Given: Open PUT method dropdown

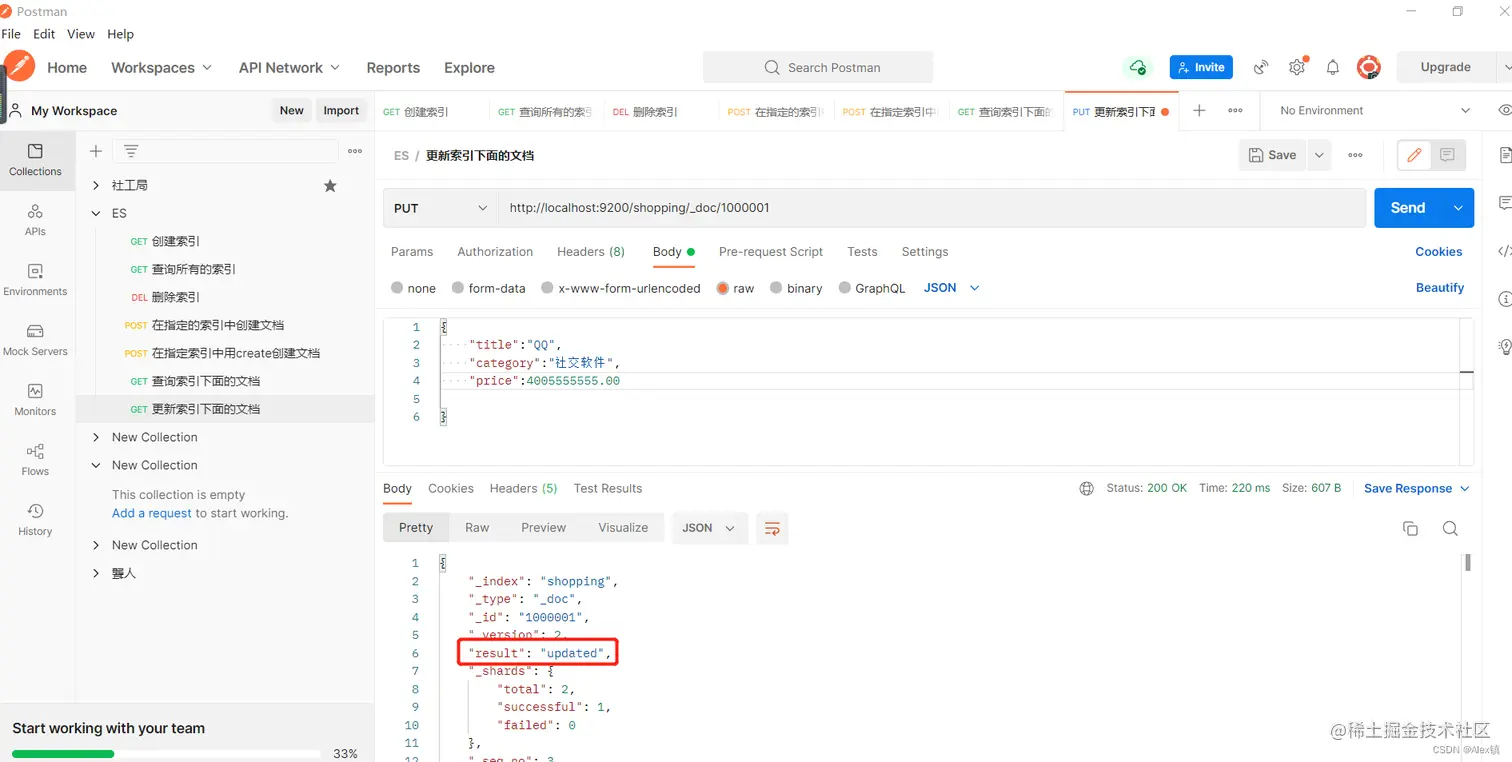Looking at the screenshot, I should (x=440, y=208).
